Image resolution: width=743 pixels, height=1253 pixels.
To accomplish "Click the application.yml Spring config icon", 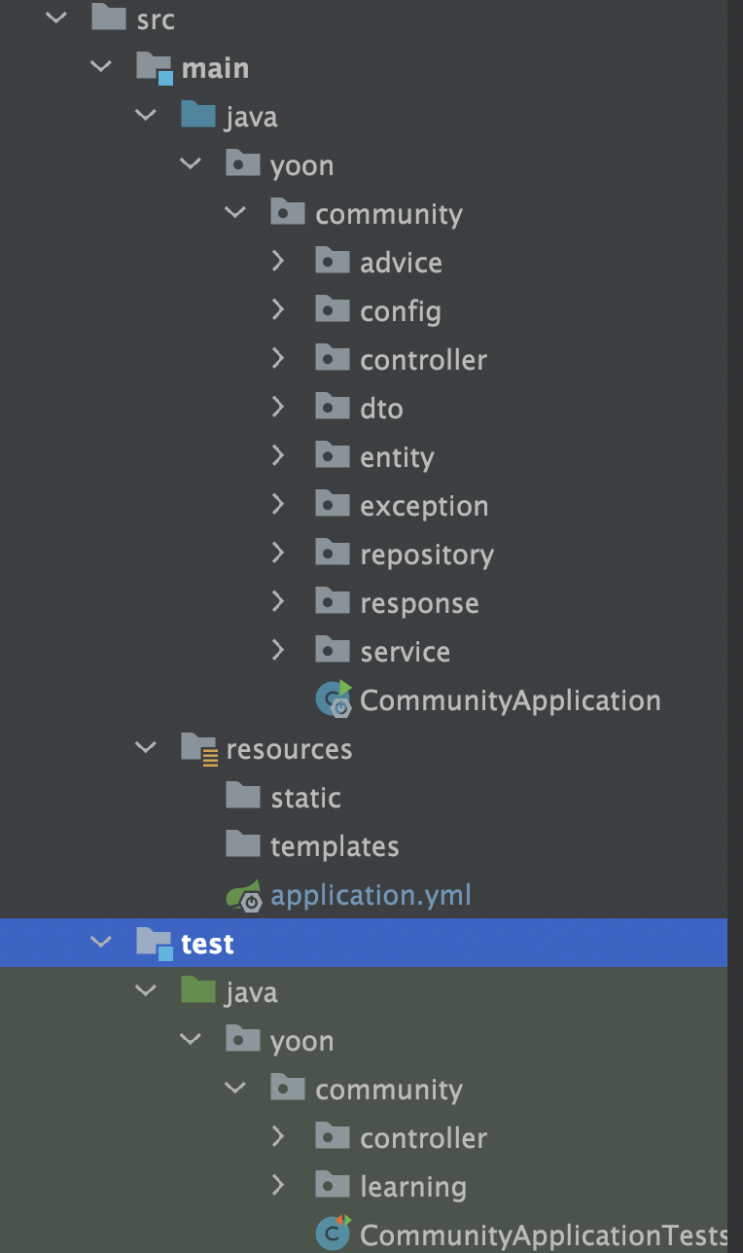I will click(x=244, y=895).
